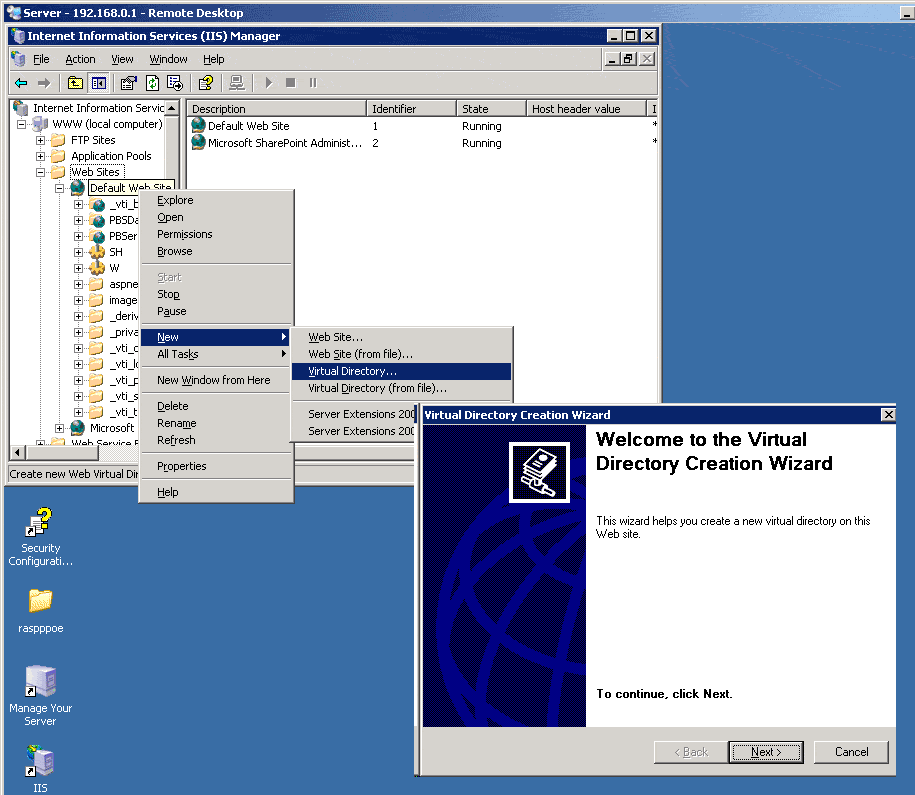Expand the aspne folder node
Screen dimensions: 915x795
pyautogui.click(x=78, y=284)
